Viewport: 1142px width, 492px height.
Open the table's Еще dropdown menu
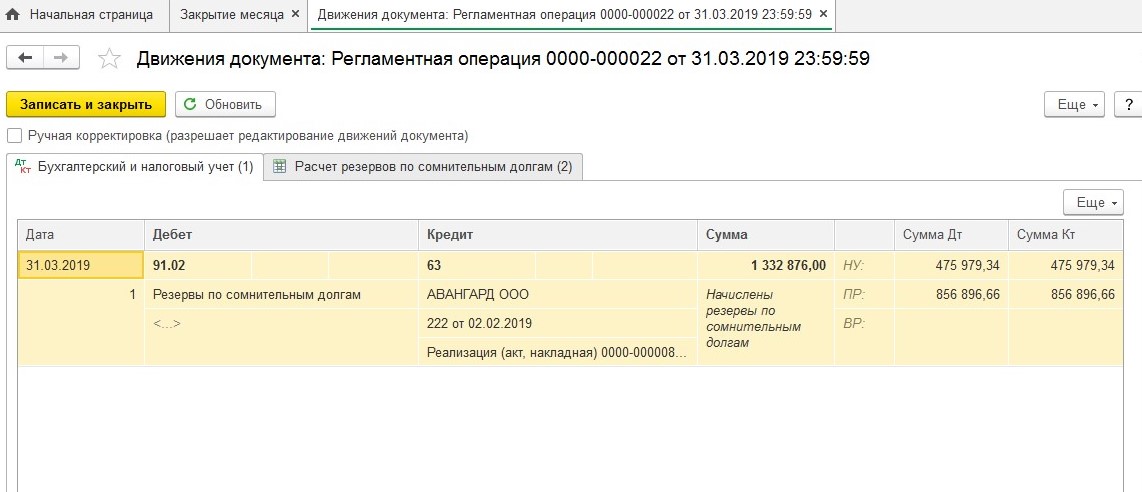[1093, 202]
